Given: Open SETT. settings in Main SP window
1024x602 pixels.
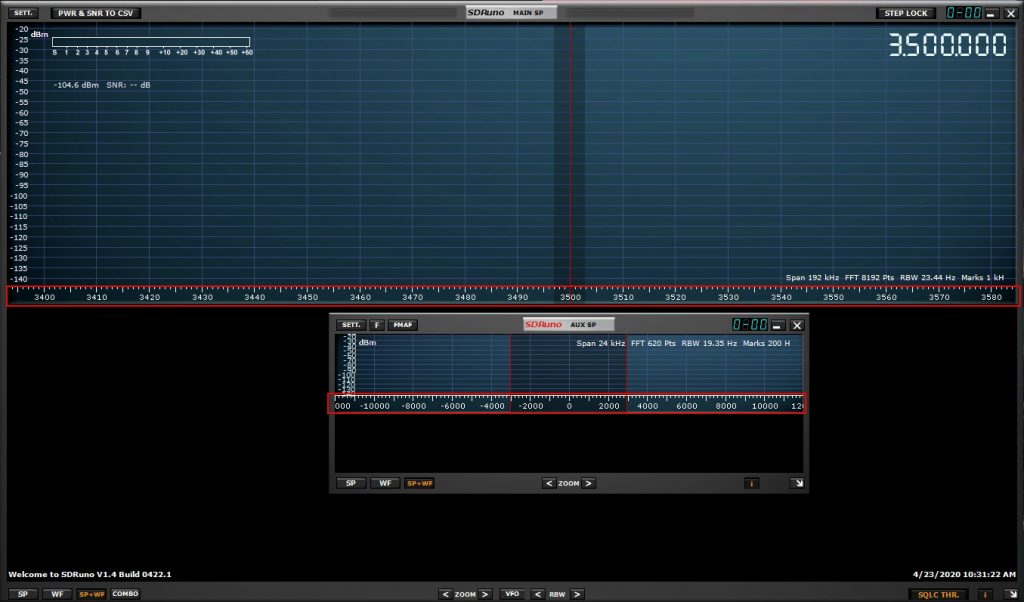Looking at the screenshot, I should point(24,13).
